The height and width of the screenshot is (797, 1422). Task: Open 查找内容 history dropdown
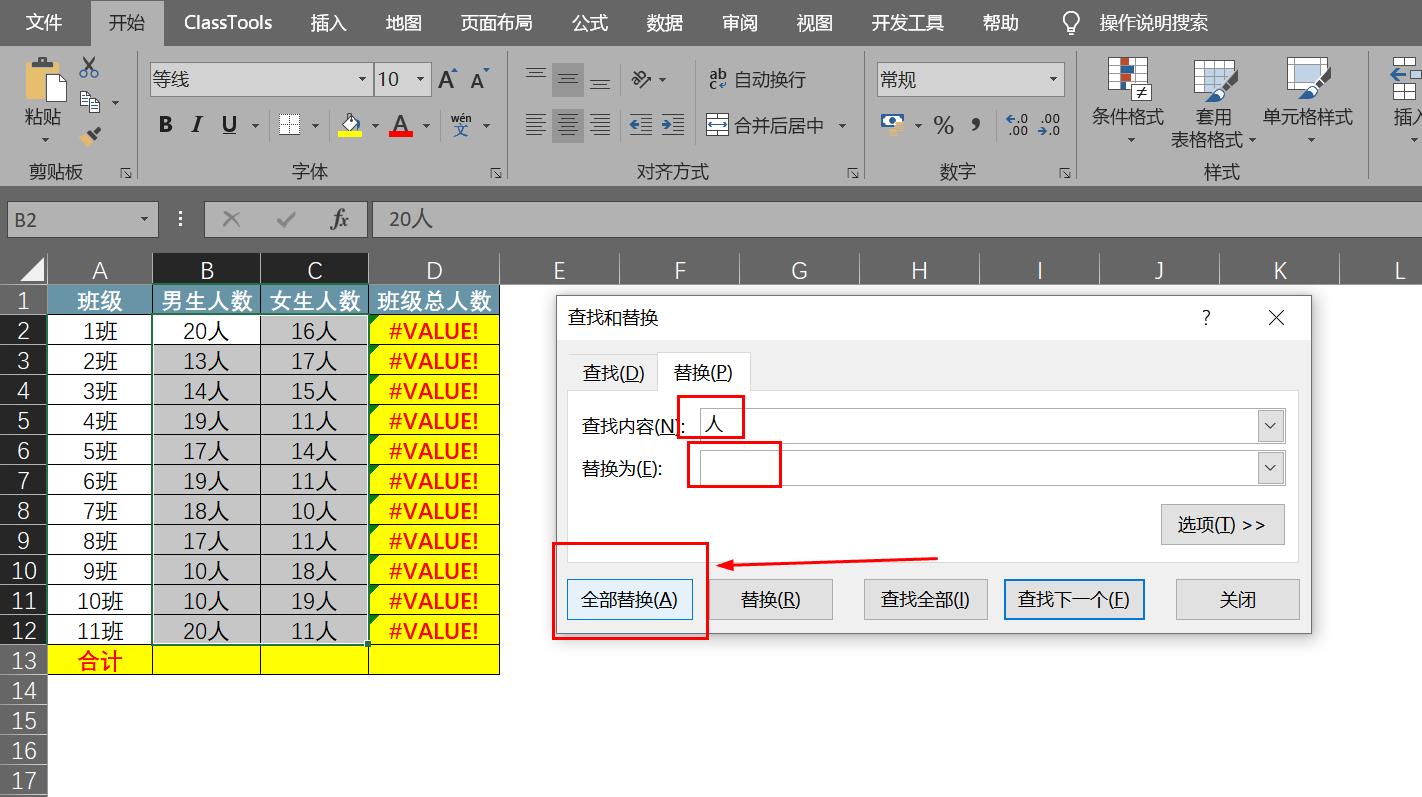1271,425
